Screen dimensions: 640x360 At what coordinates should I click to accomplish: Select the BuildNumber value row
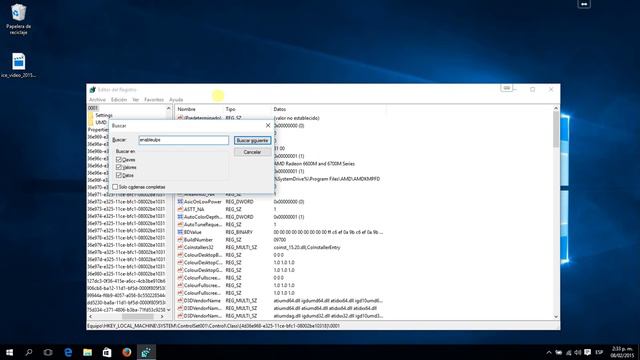[280, 240]
